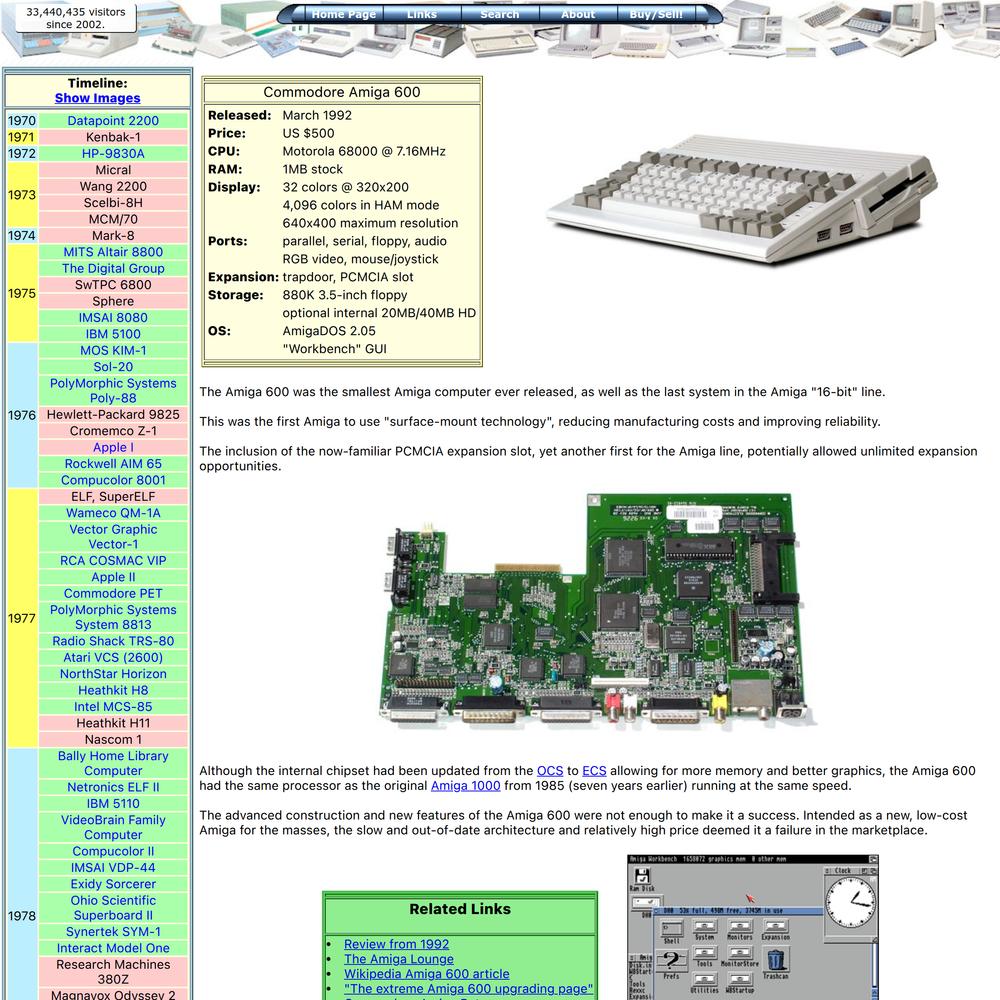Open Atari VCS (2600) entry
This screenshot has height=1000, width=1000.
[x=113, y=658]
